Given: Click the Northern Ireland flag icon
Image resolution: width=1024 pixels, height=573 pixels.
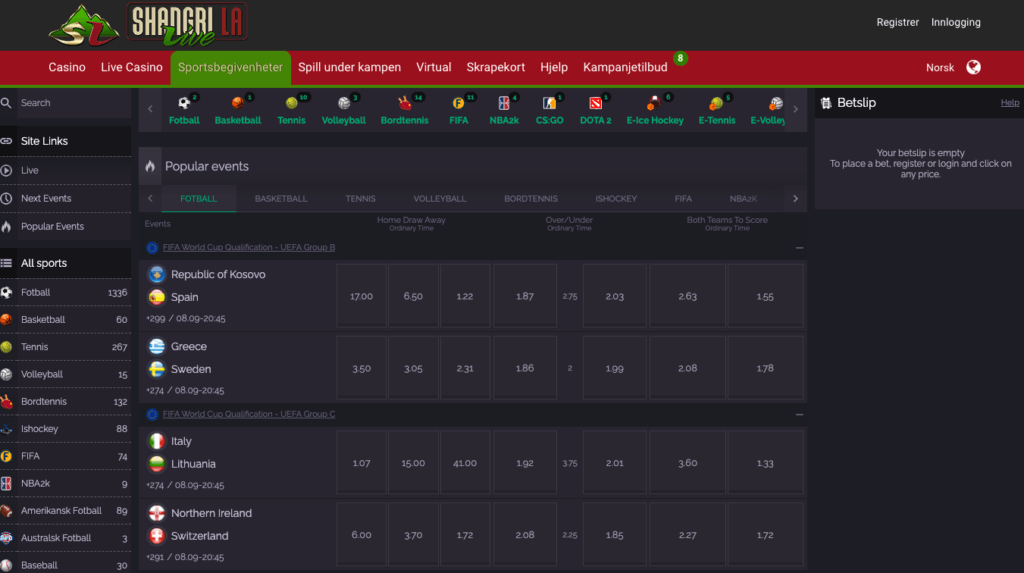Looking at the screenshot, I should (157, 513).
